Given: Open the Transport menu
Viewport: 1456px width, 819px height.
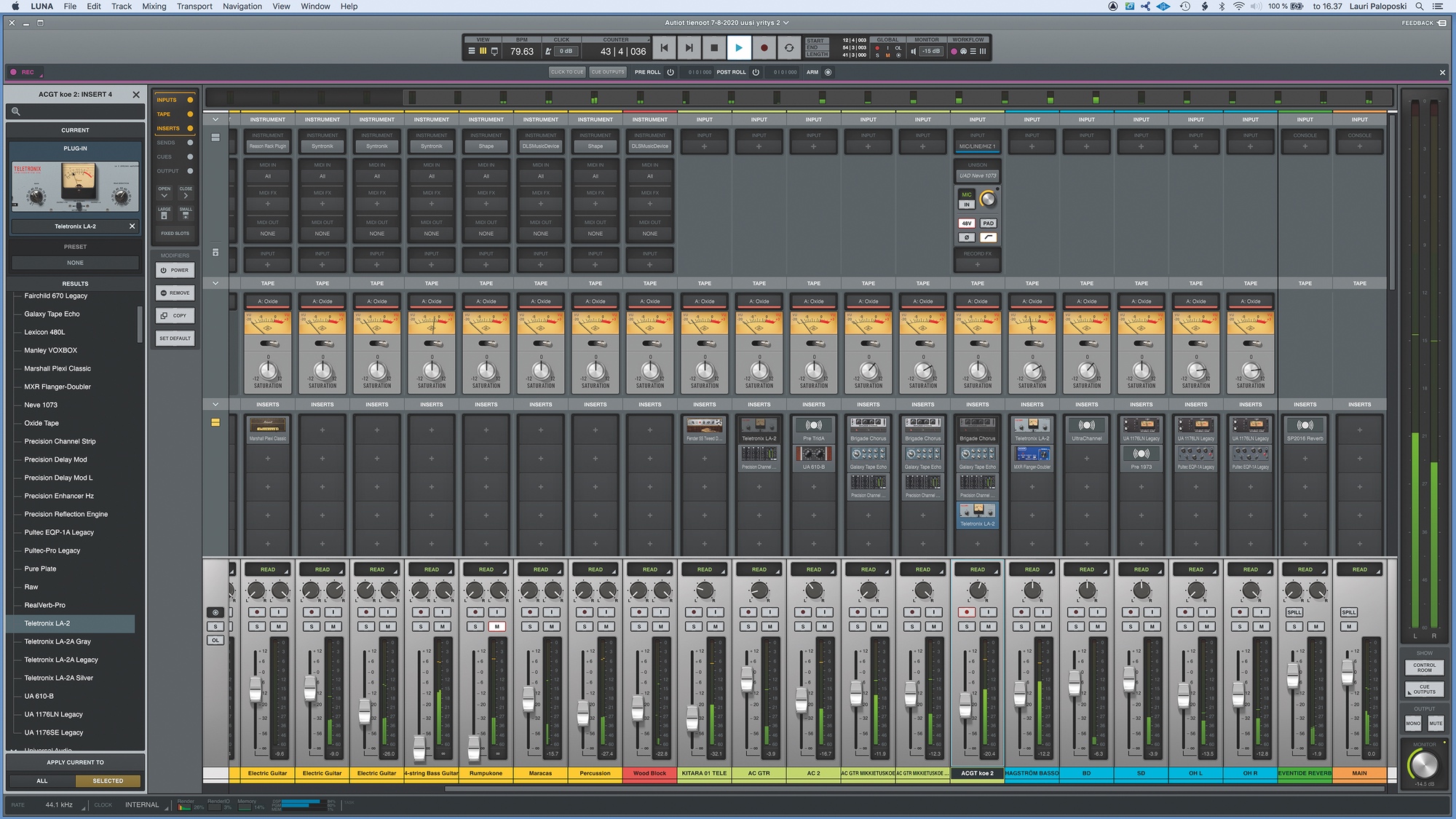Looking at the screenshot, I should tap(194, 6).
